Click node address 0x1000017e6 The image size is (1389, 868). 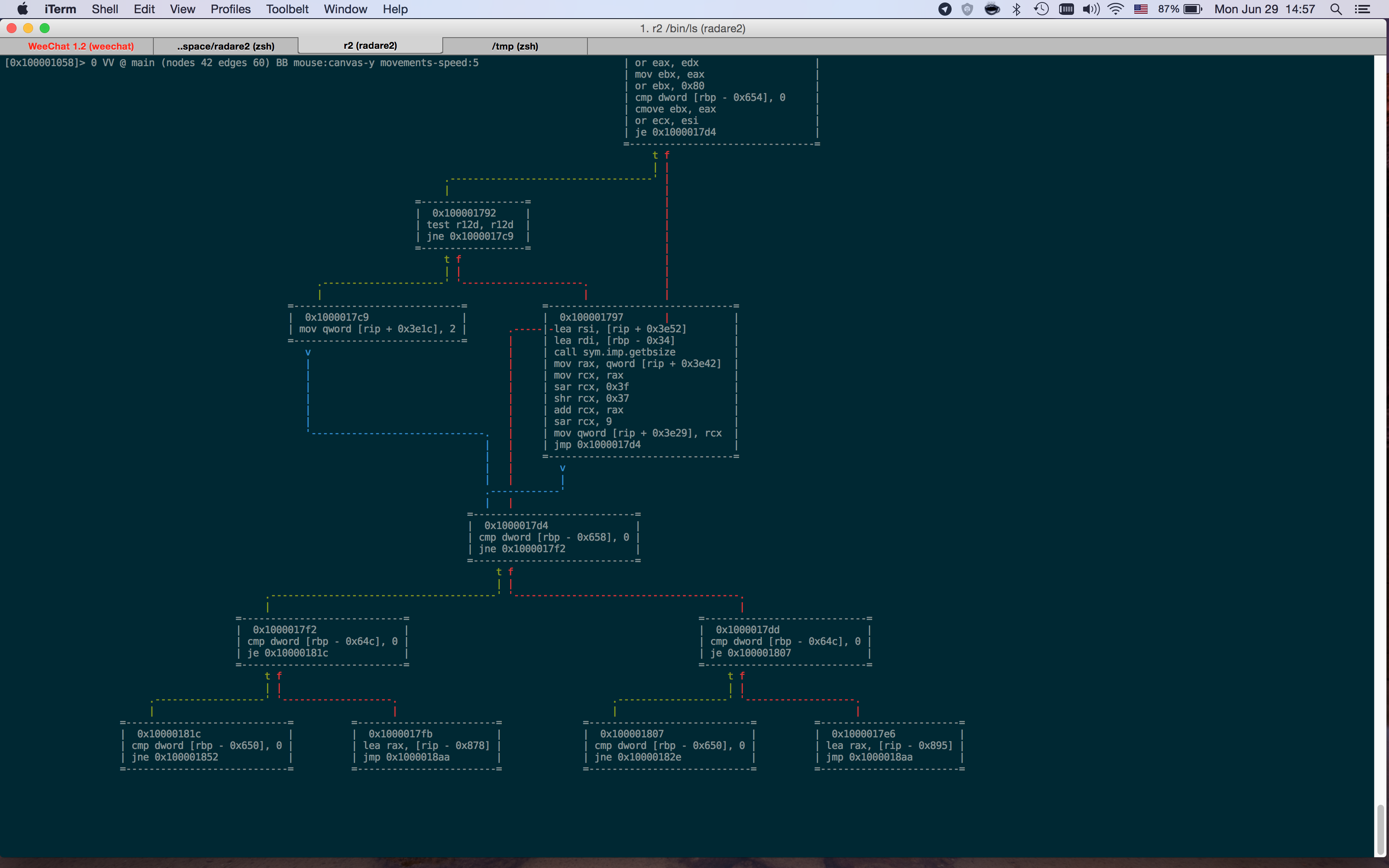point(863,734)
